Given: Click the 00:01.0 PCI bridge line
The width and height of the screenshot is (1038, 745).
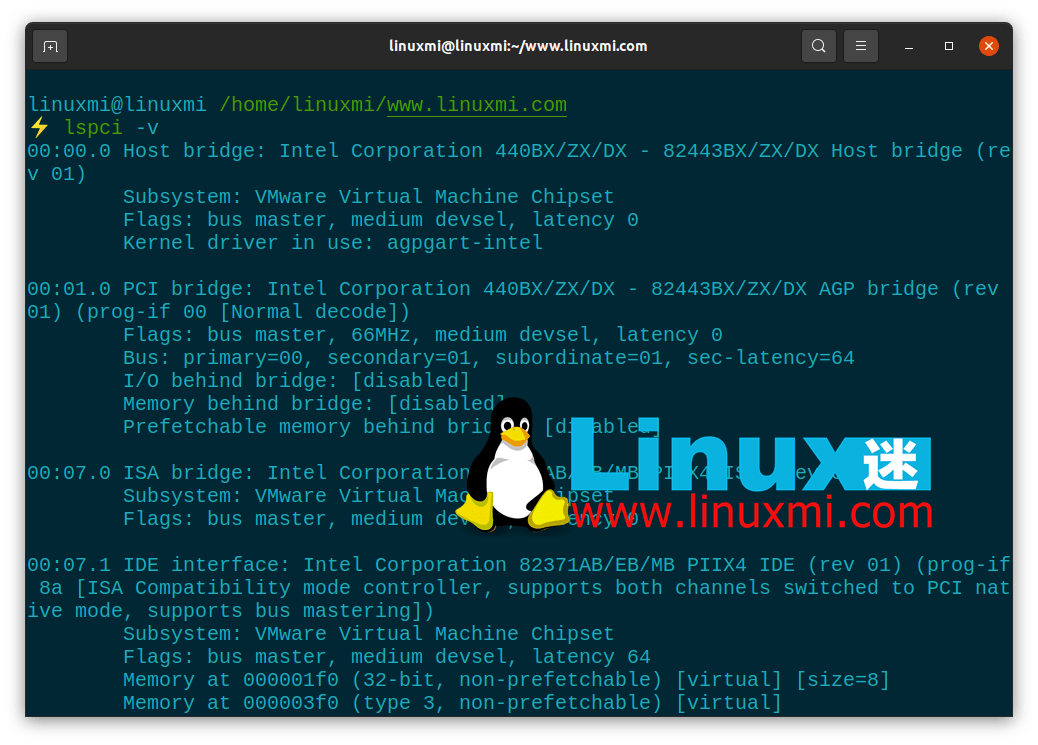Looking at the screenshot, I should [512, 289].
